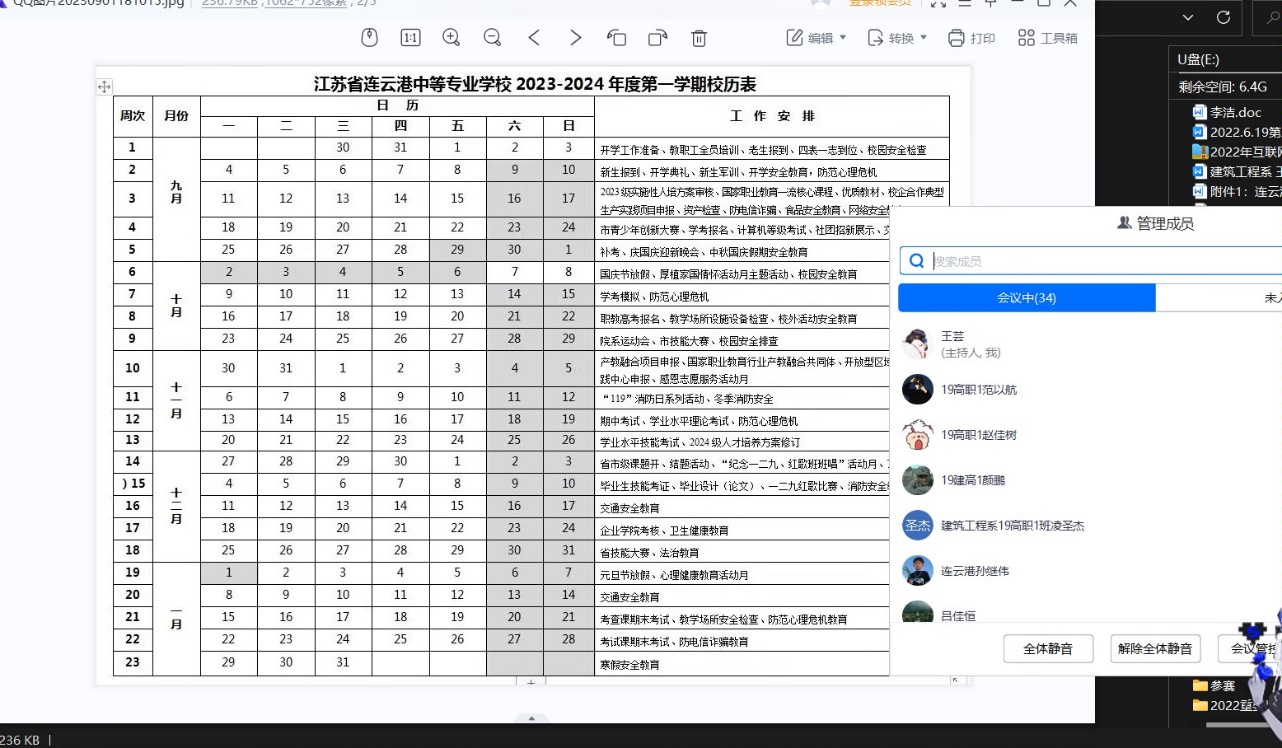Click the avatar of 王芸

917,344
